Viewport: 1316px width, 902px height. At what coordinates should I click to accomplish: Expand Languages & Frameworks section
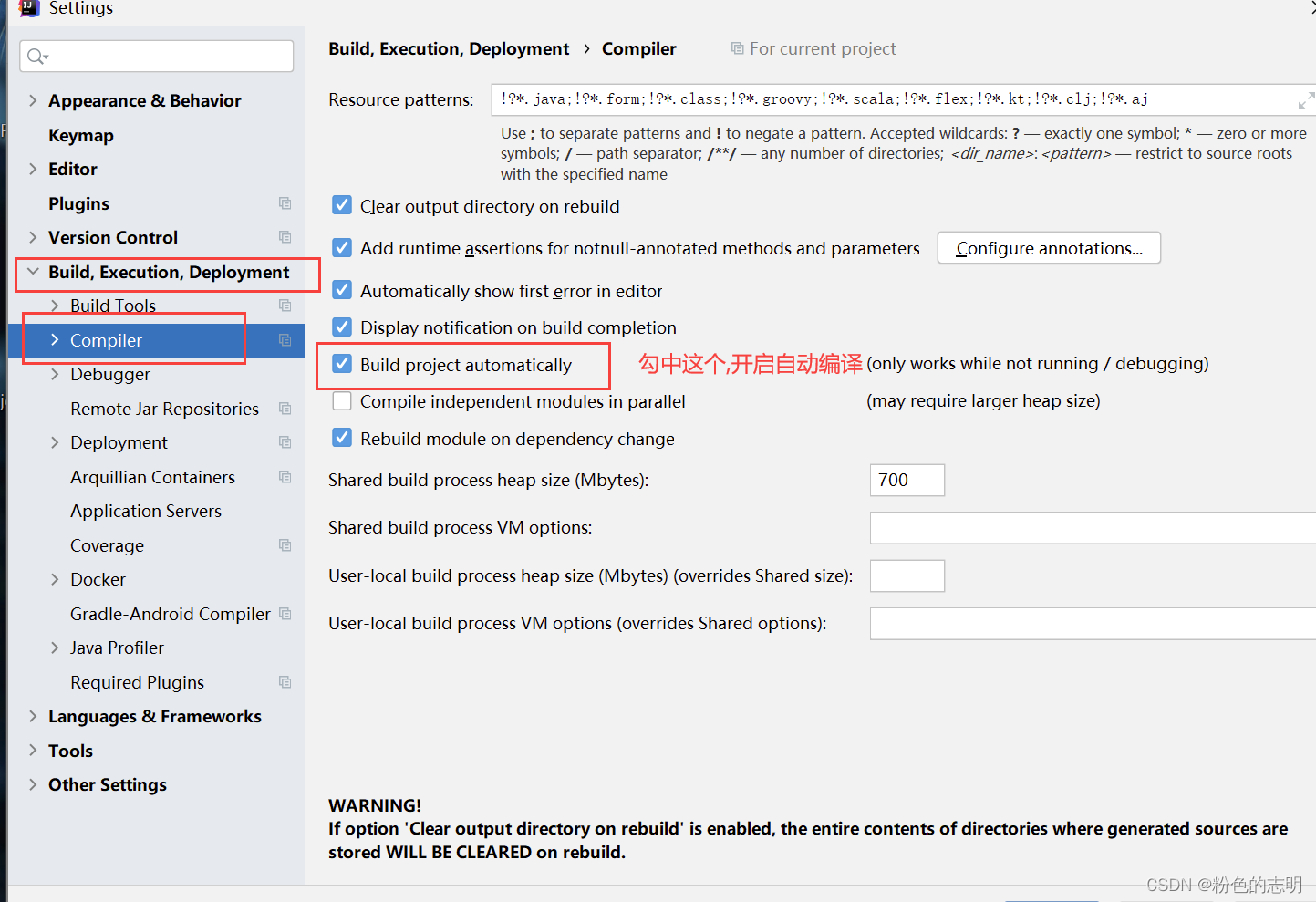click(33, 716)
